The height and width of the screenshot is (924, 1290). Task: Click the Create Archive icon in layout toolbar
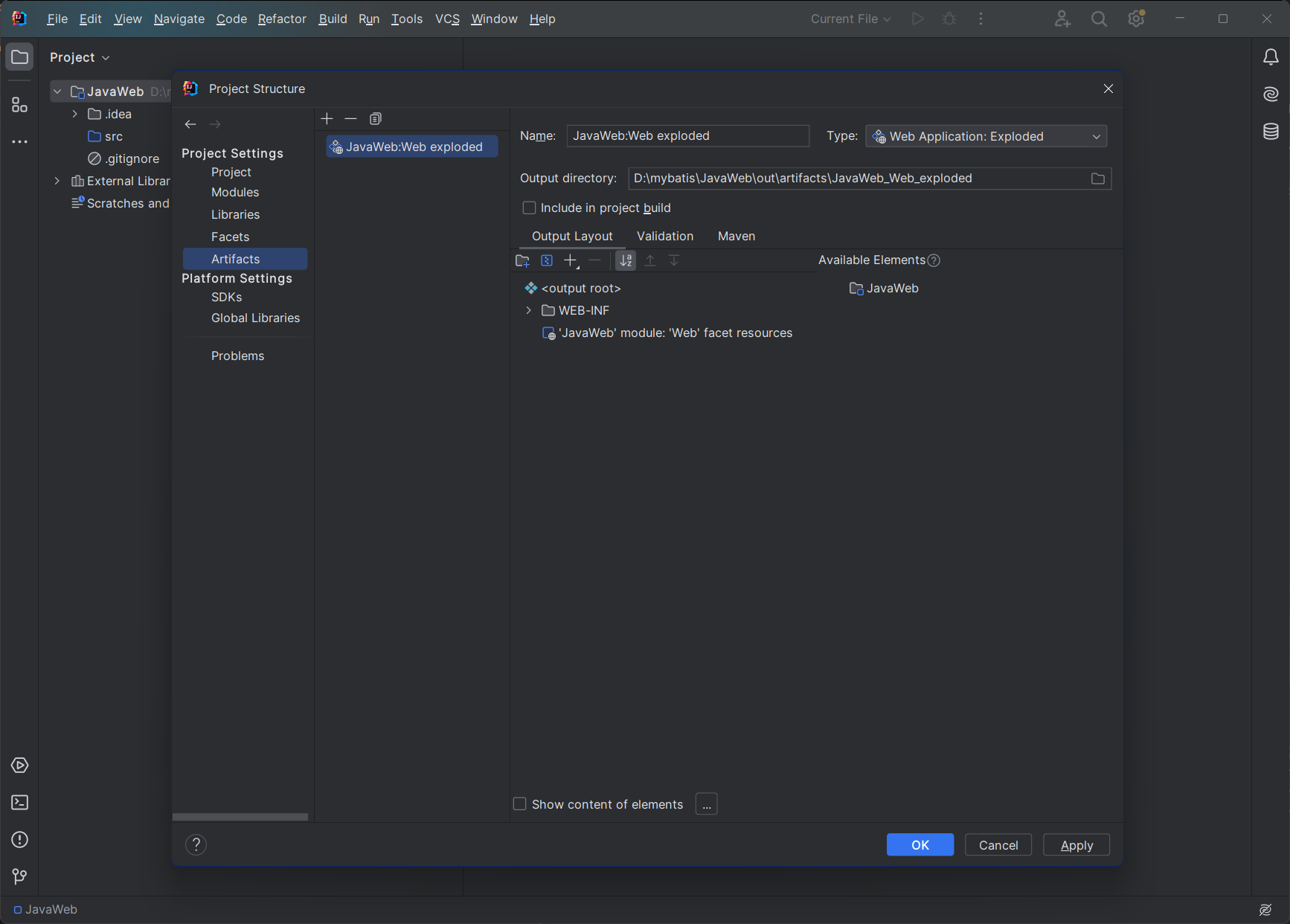point(547,260)
